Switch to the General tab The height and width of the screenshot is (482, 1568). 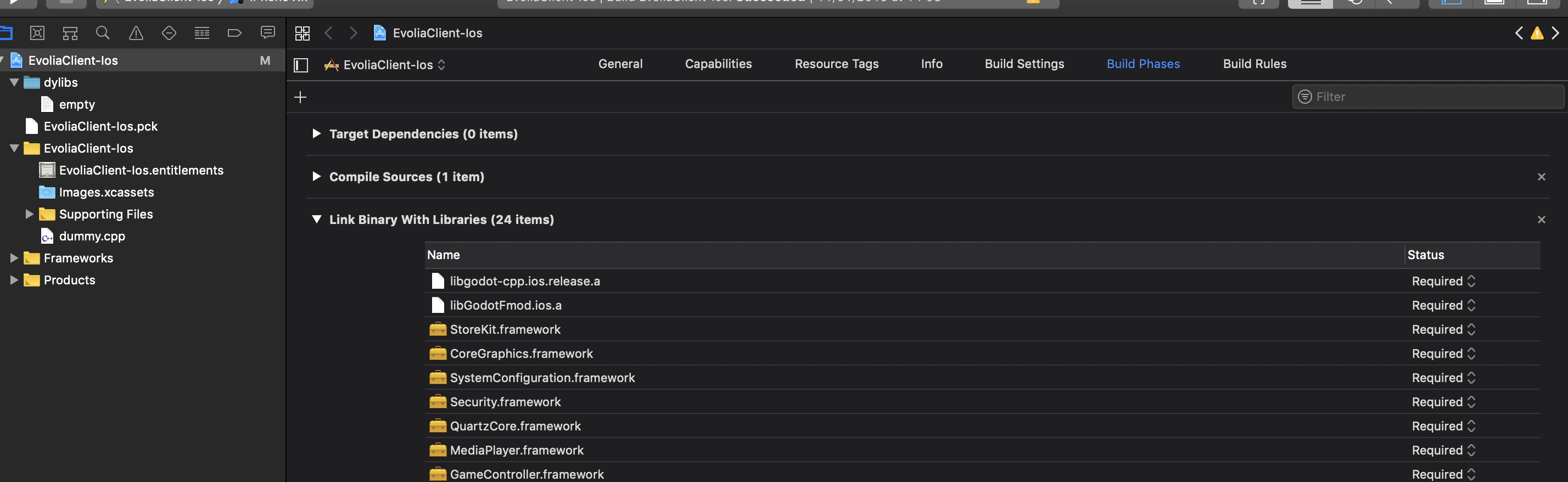pyautogui.click(x=620, y=64)
